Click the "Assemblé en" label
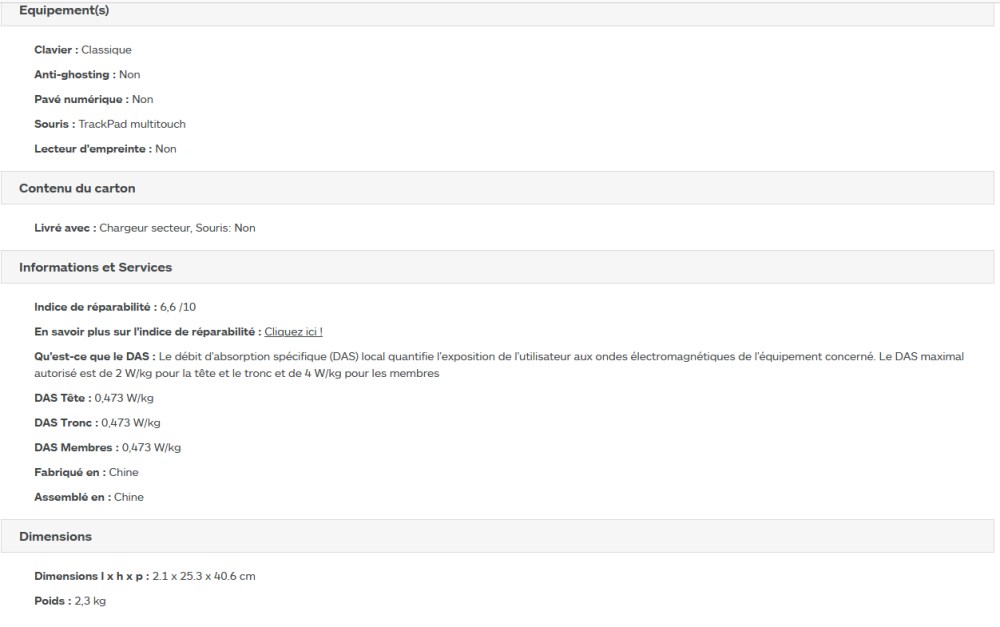1000x627 pixels. tap(72, 497)
